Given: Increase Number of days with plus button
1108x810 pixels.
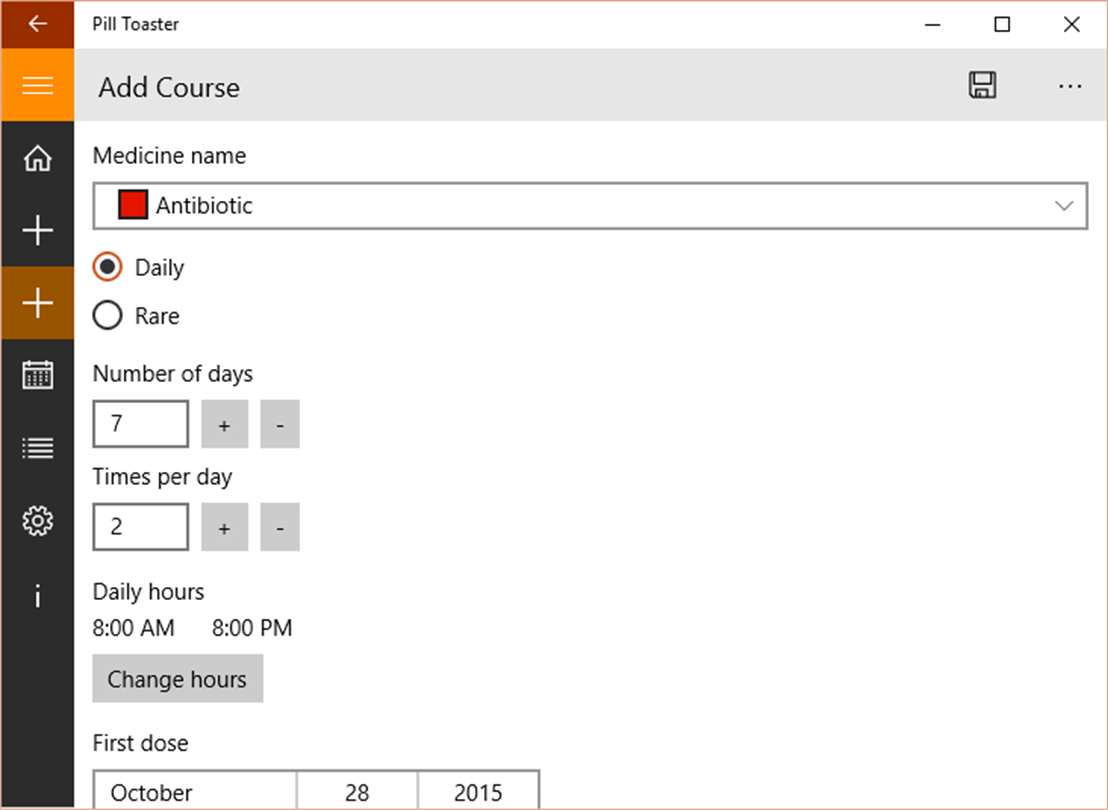Looking at the screenshot, I should coord(224,424).
